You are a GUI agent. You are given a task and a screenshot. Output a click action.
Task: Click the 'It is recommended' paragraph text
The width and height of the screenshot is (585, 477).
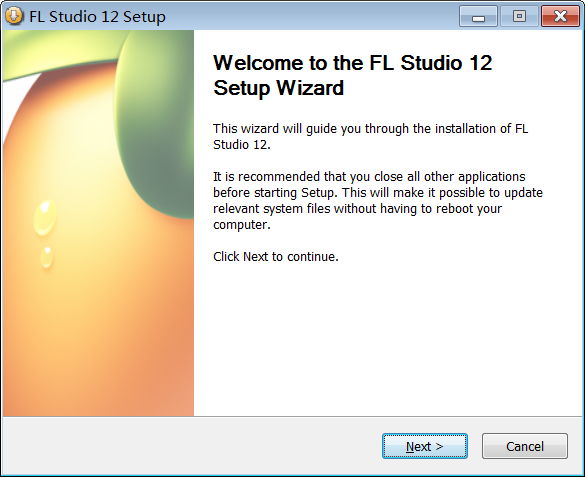[378, 201]
